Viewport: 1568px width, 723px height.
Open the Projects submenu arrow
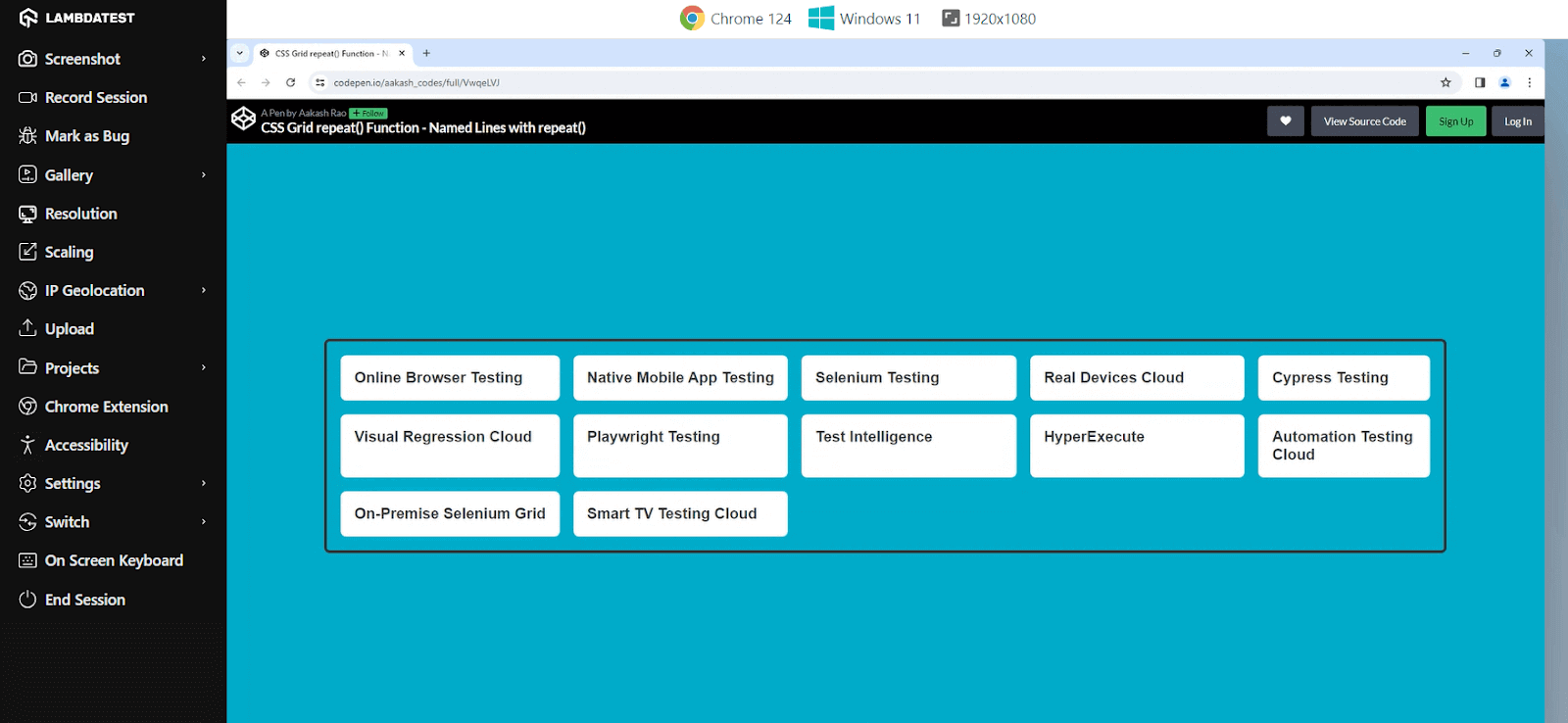204,367
